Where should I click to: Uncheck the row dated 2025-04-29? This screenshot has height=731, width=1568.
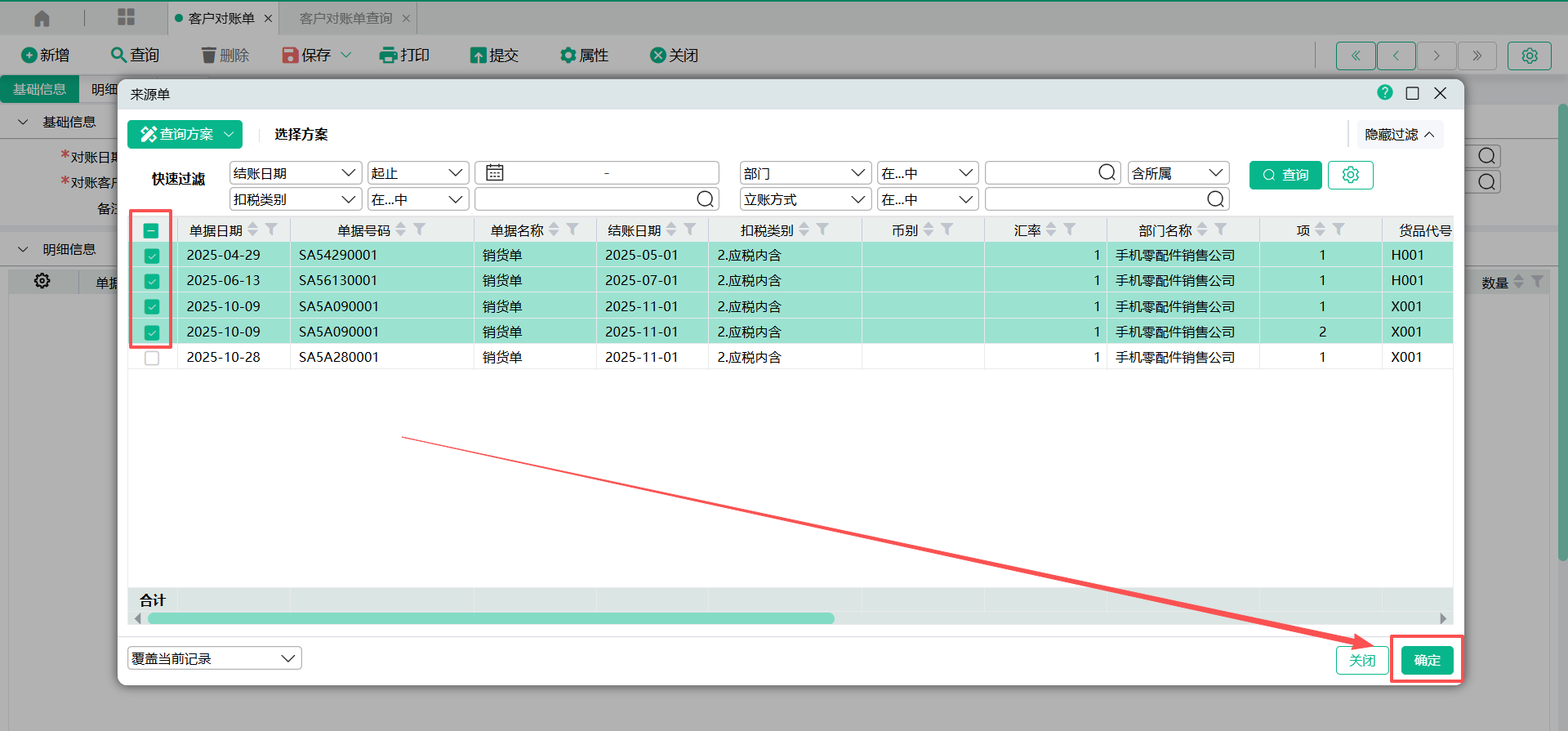click(x=152, y=256)
